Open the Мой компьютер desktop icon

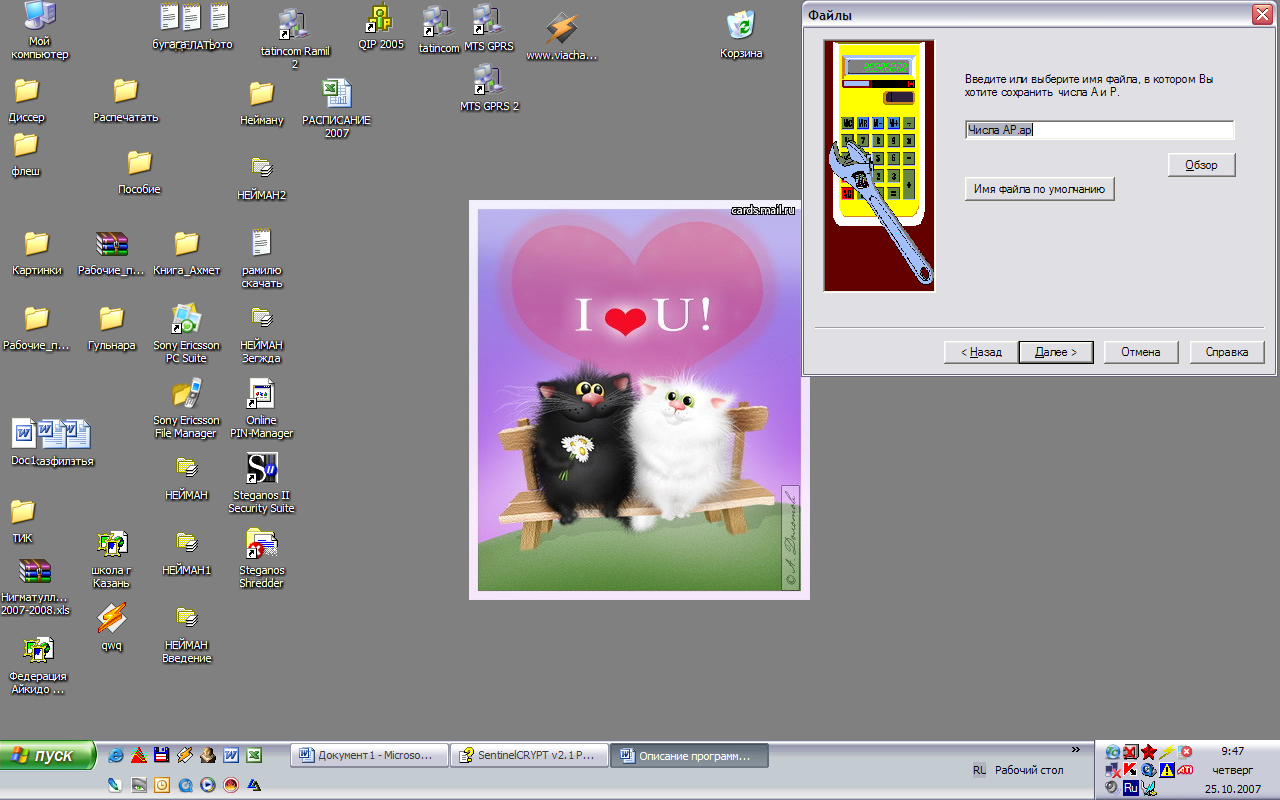[40, 30]
